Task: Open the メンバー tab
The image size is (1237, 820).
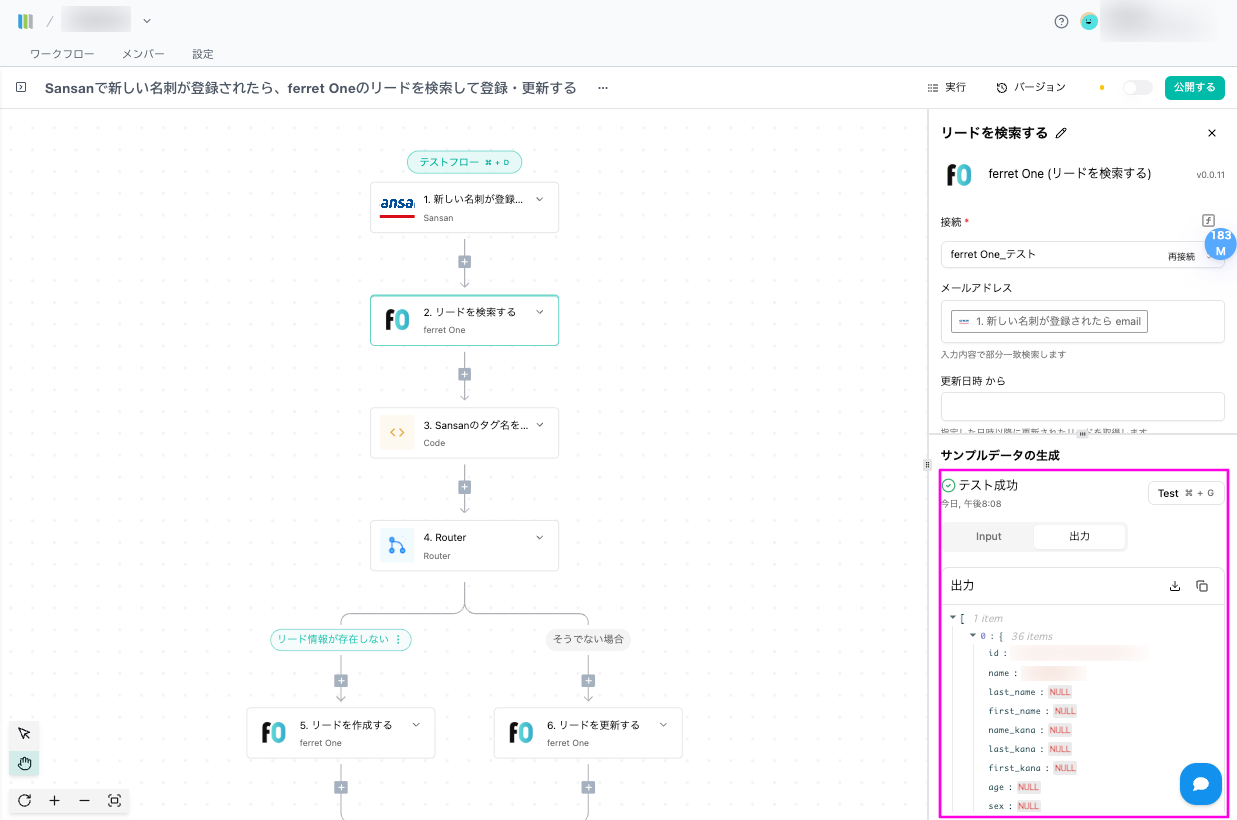Action: point(143,54)
